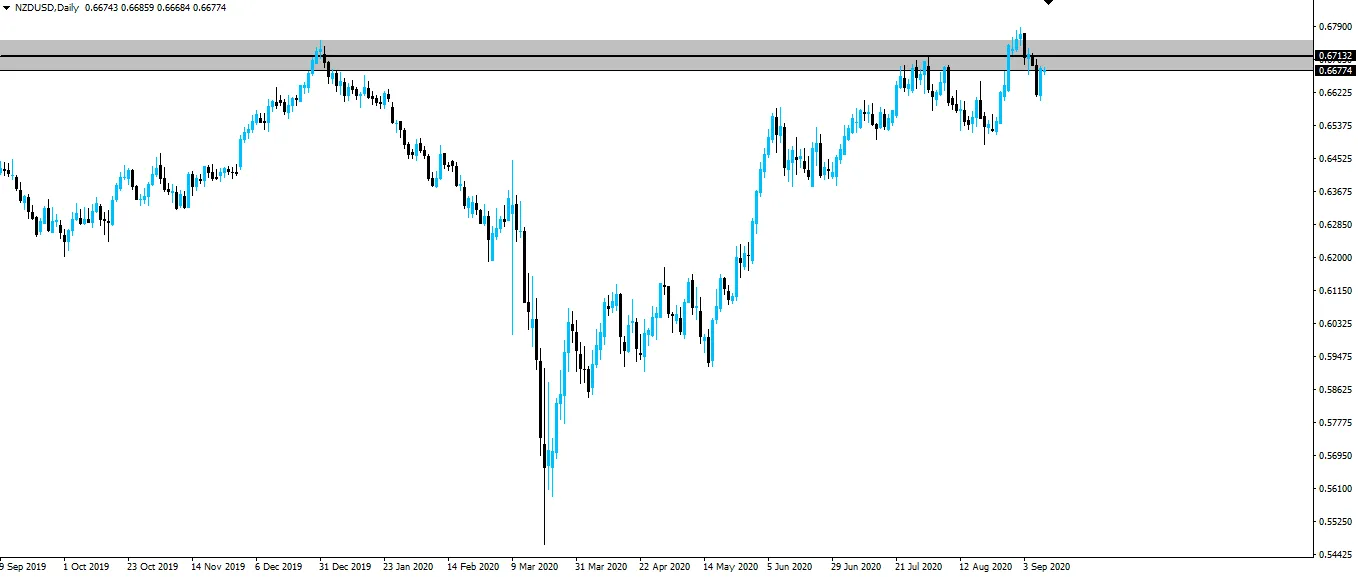Click the 5 Jun 2020 date label
The height and width of the screenshot is (577, 1358).
coord(791,566)
